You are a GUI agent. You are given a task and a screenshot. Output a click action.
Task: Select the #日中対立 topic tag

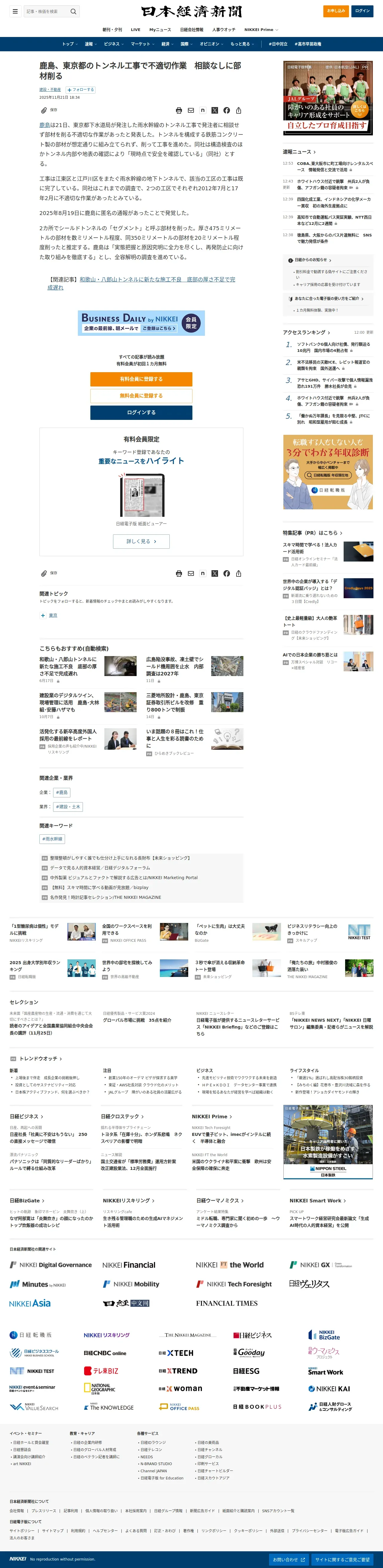pos(278,44)
